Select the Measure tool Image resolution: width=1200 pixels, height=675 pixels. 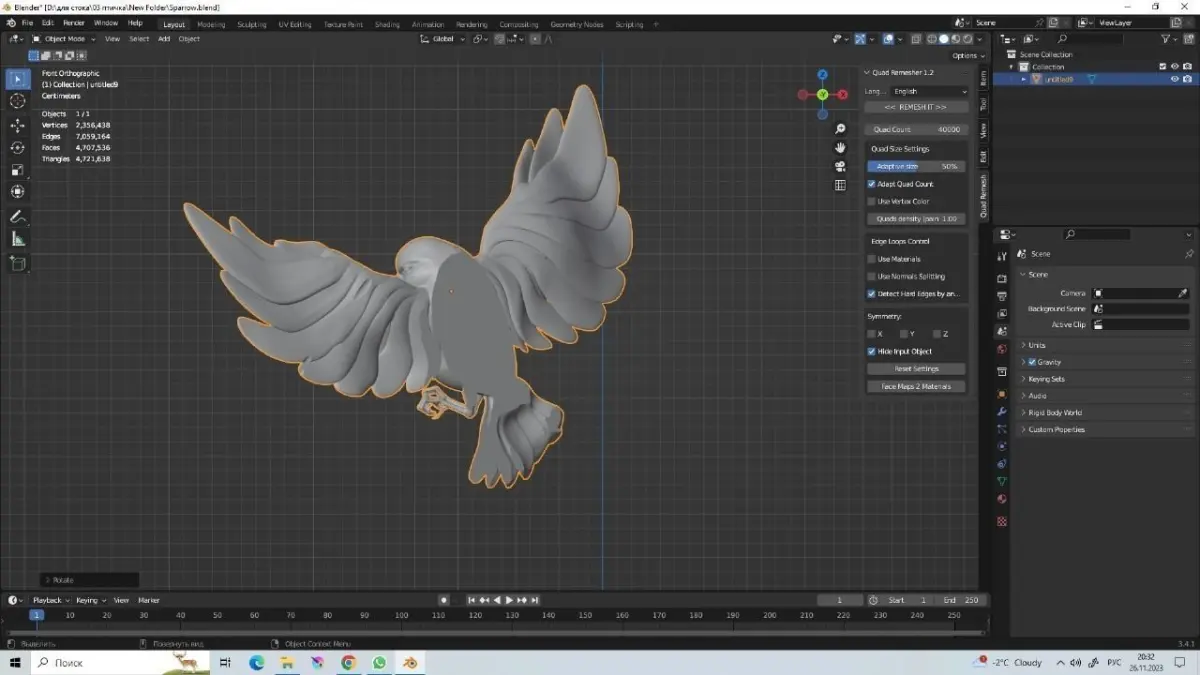pos(18,239)
